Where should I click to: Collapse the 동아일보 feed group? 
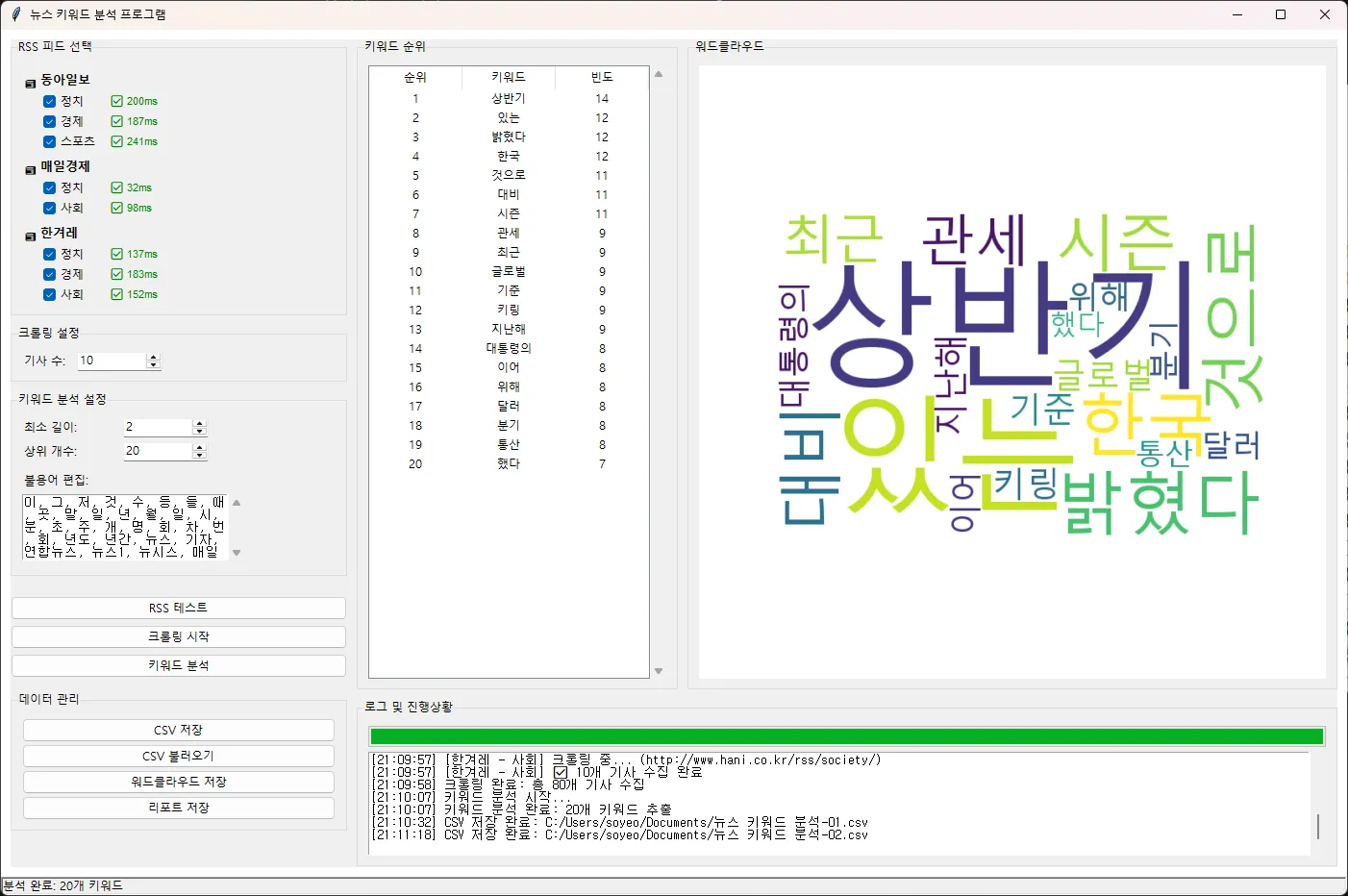pyautogui.click(x=30, y=84)
